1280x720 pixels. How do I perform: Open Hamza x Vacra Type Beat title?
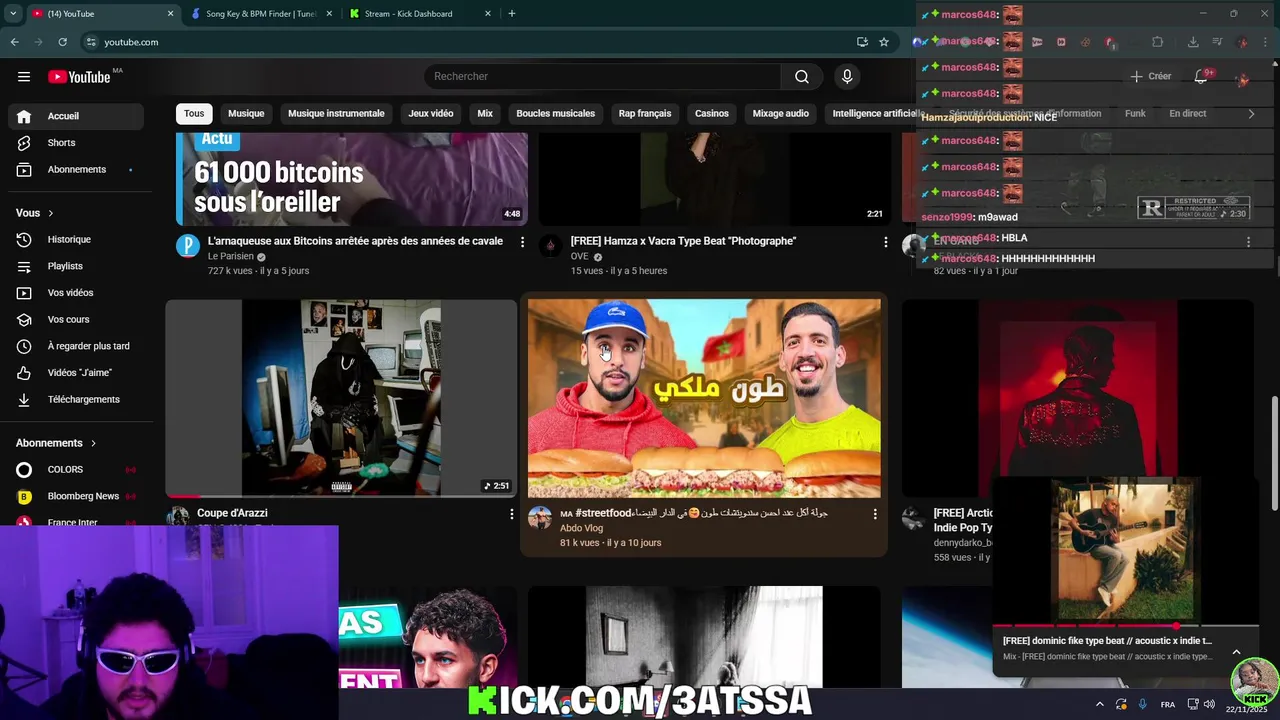coord(683,241)
